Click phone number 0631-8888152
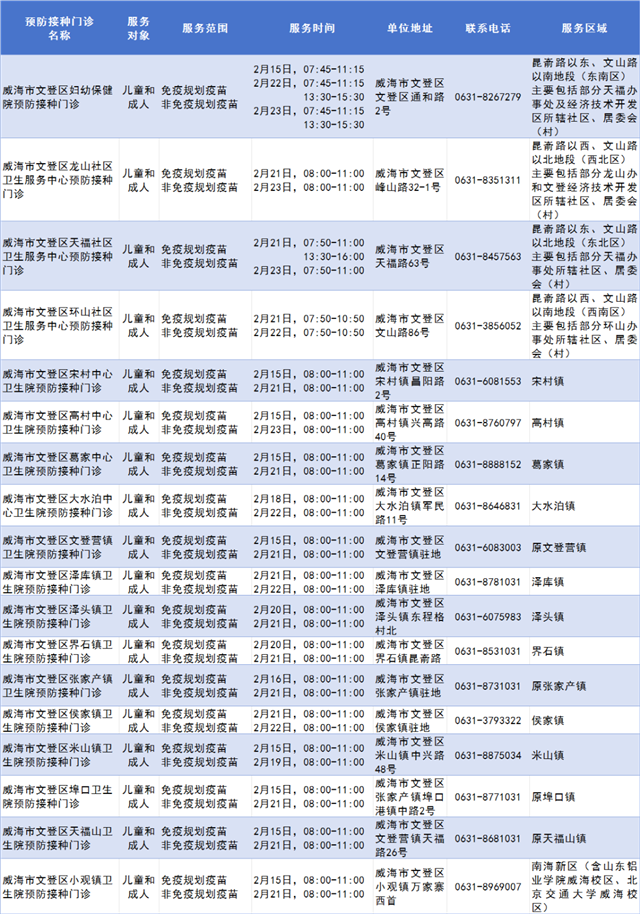Image resolution: width=640 pixels, height=914 pixels. click(x=490, y=464)
